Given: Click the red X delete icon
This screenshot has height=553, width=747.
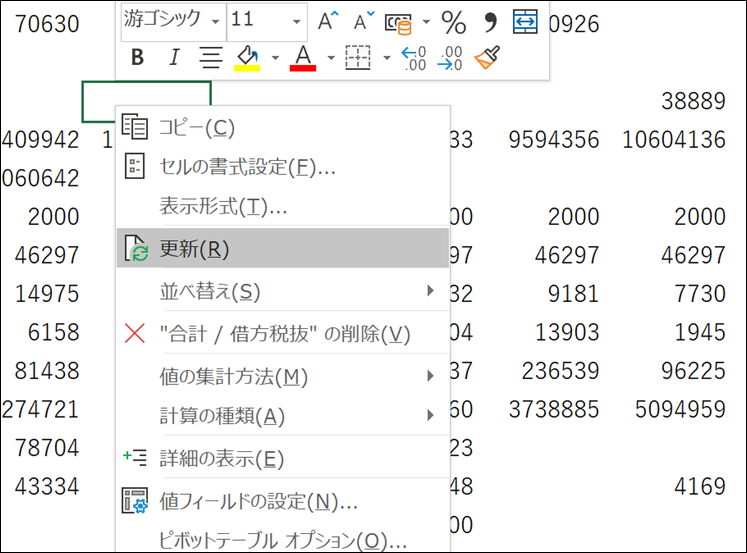Looking at the screenshot, I should click(135, 333).
